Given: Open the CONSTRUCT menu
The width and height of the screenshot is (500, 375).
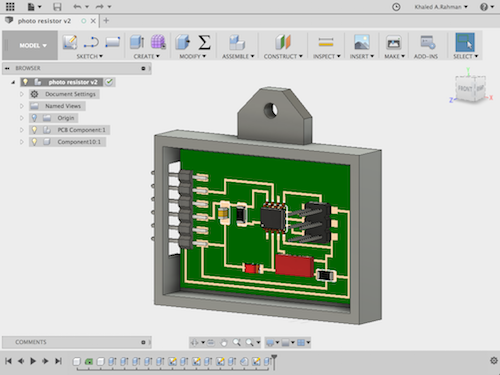Looking at the screenshot, I should tap(283, 56).
